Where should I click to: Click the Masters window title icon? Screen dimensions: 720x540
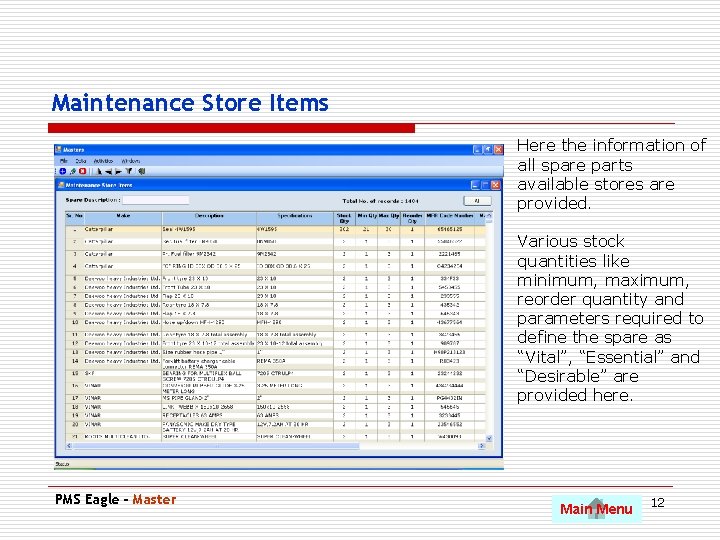tap(58, 150)
